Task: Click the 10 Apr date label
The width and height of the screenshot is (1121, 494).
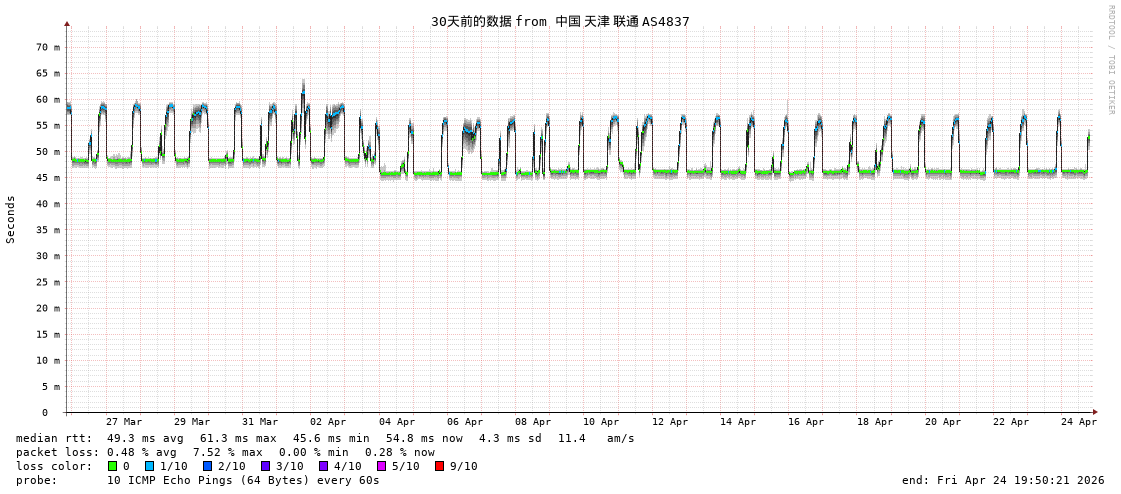Action: pyautogui.click(x=601, y=422)
